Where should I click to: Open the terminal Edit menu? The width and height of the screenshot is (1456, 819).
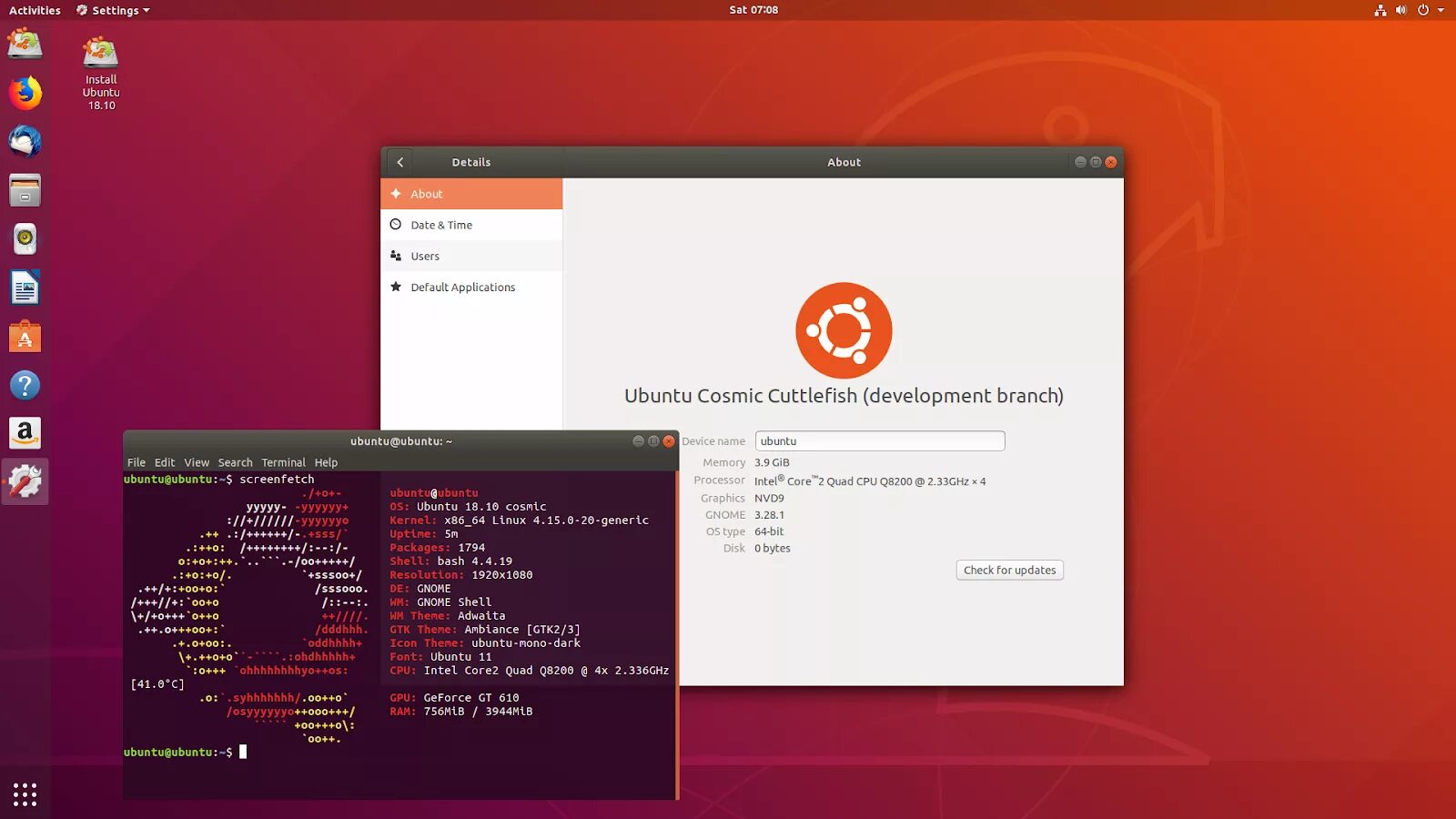tap(165, 462)
